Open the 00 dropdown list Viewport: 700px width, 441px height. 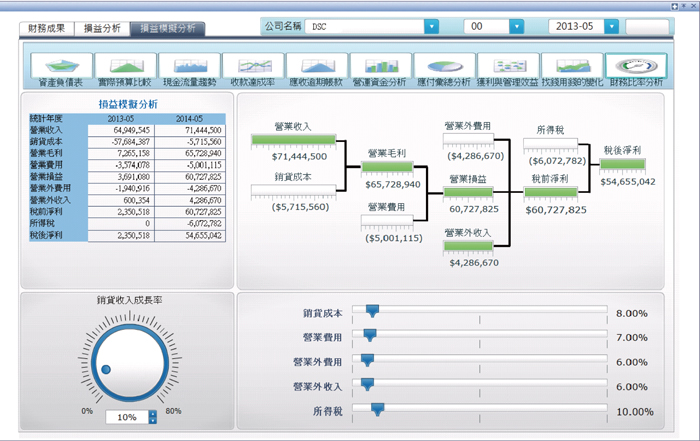click(x=516, y=27)
